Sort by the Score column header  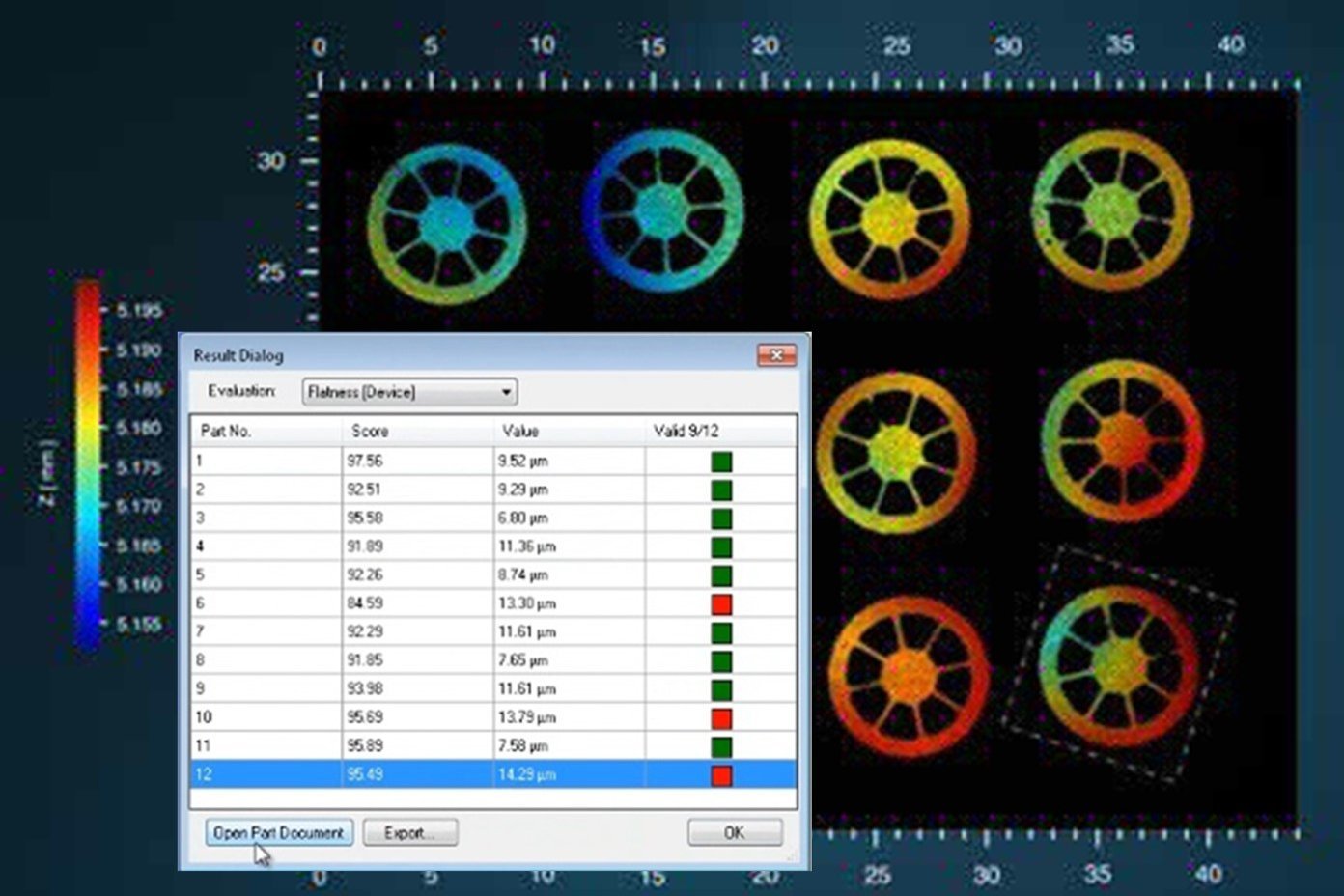tap(417, 431)
